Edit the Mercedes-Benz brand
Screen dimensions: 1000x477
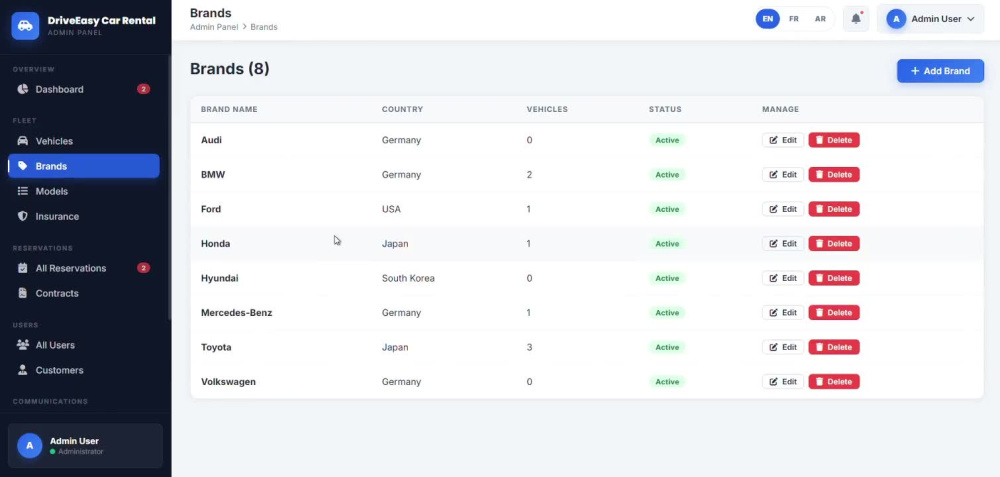pyautogui.click(x=783, y=312)
